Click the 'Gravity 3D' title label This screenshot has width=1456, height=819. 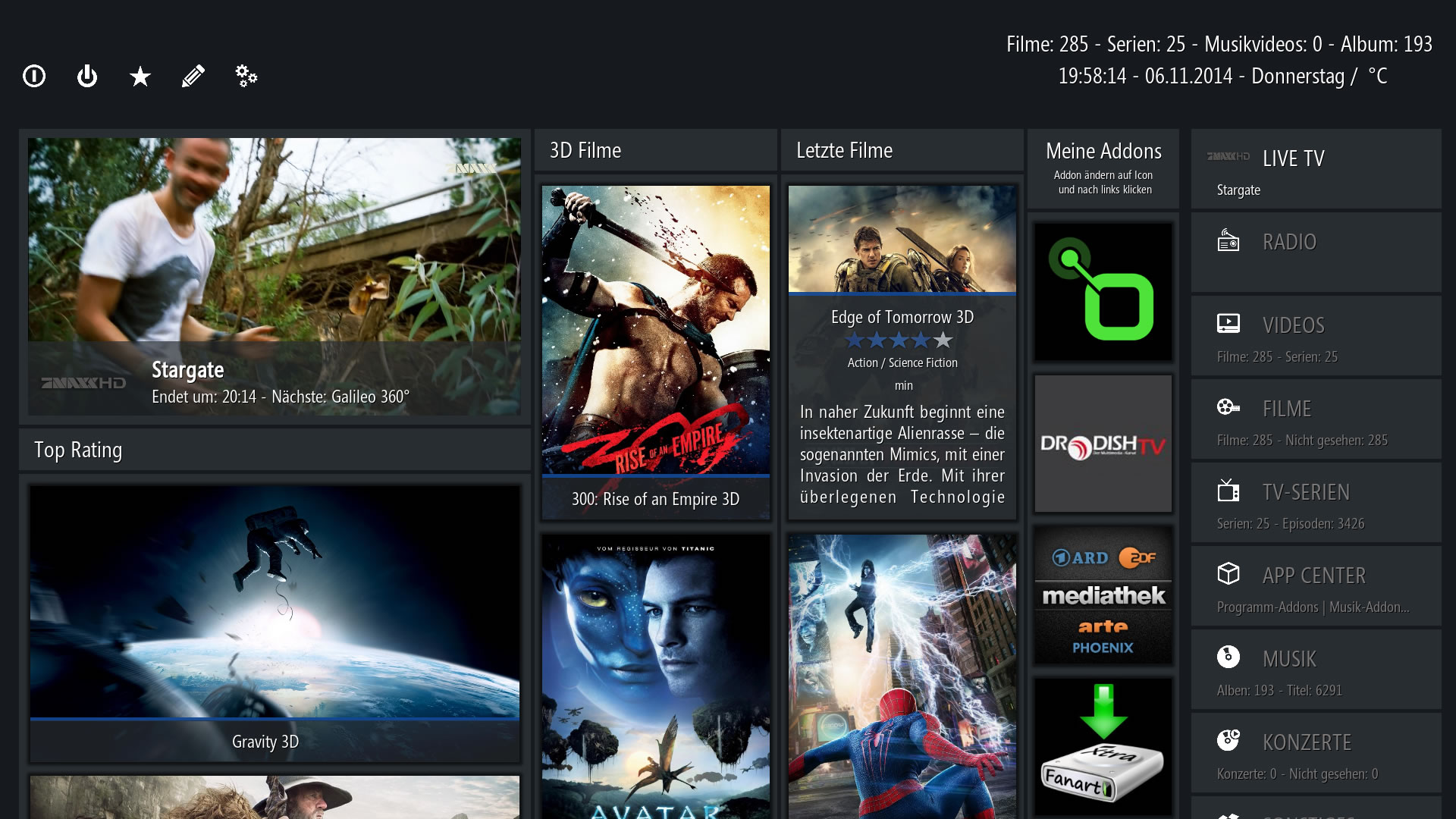(x=265, y=742)
